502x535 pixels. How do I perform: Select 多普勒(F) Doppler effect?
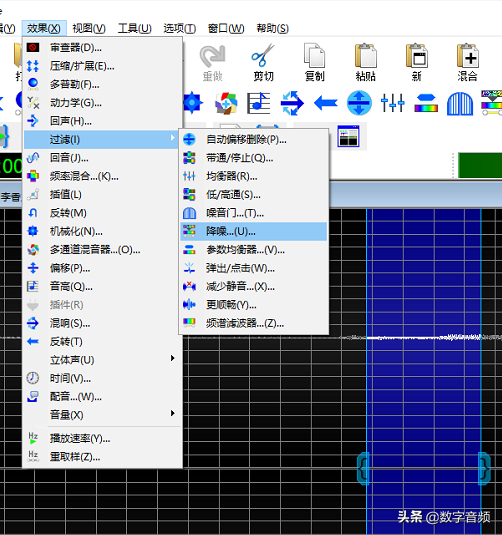pyautogui.click(x=102, y=84)
